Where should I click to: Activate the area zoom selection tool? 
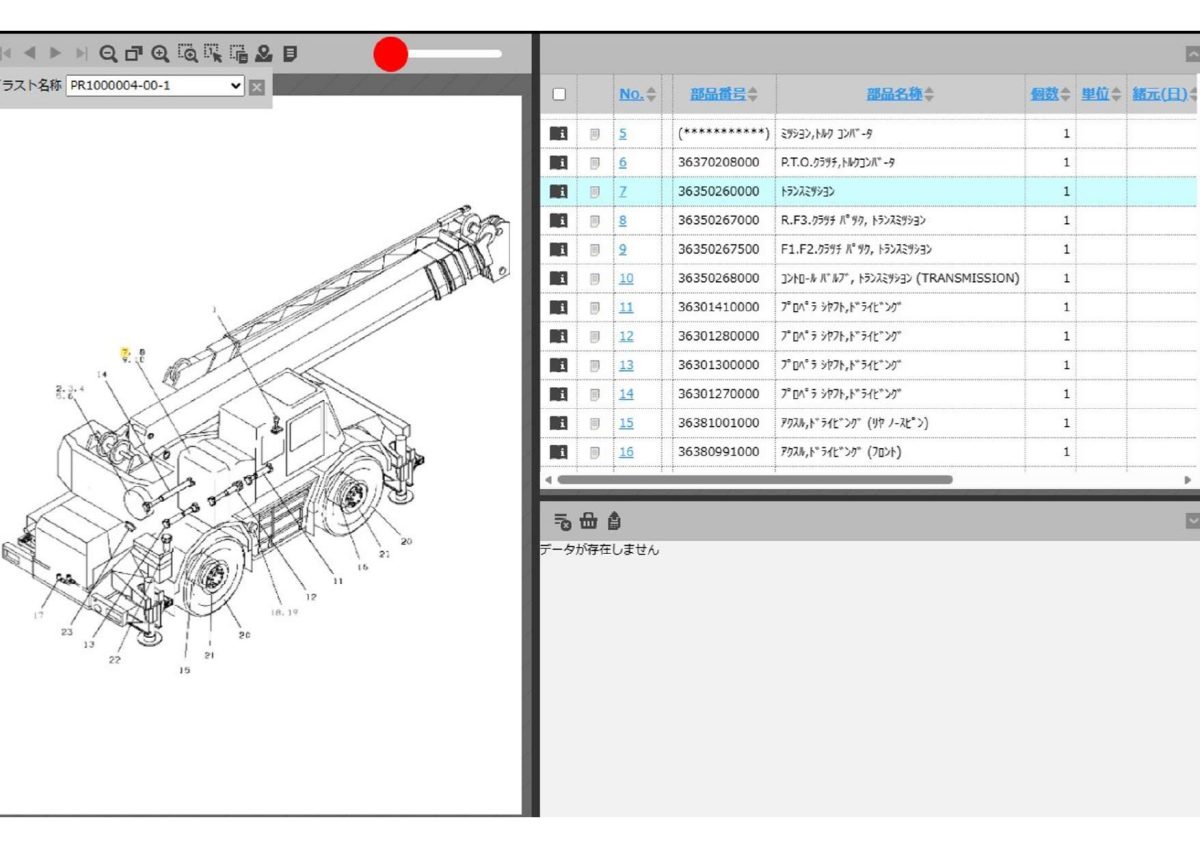coord(187,54)
